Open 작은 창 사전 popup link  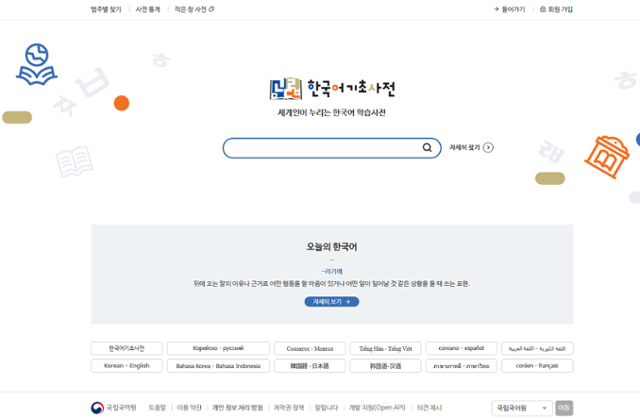pyautogui.click(x=194, y=9)
